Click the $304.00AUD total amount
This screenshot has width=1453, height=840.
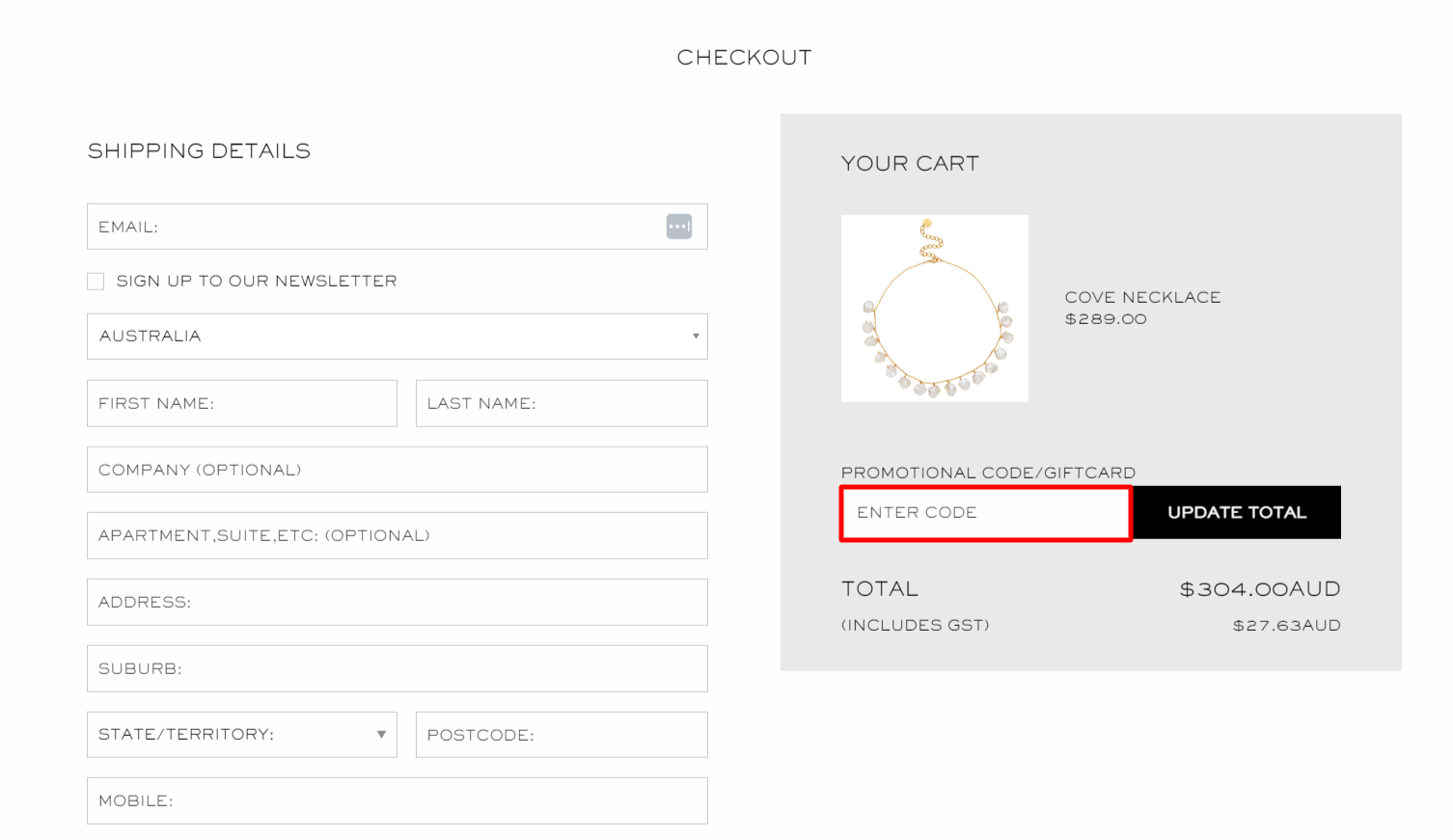1259,589
